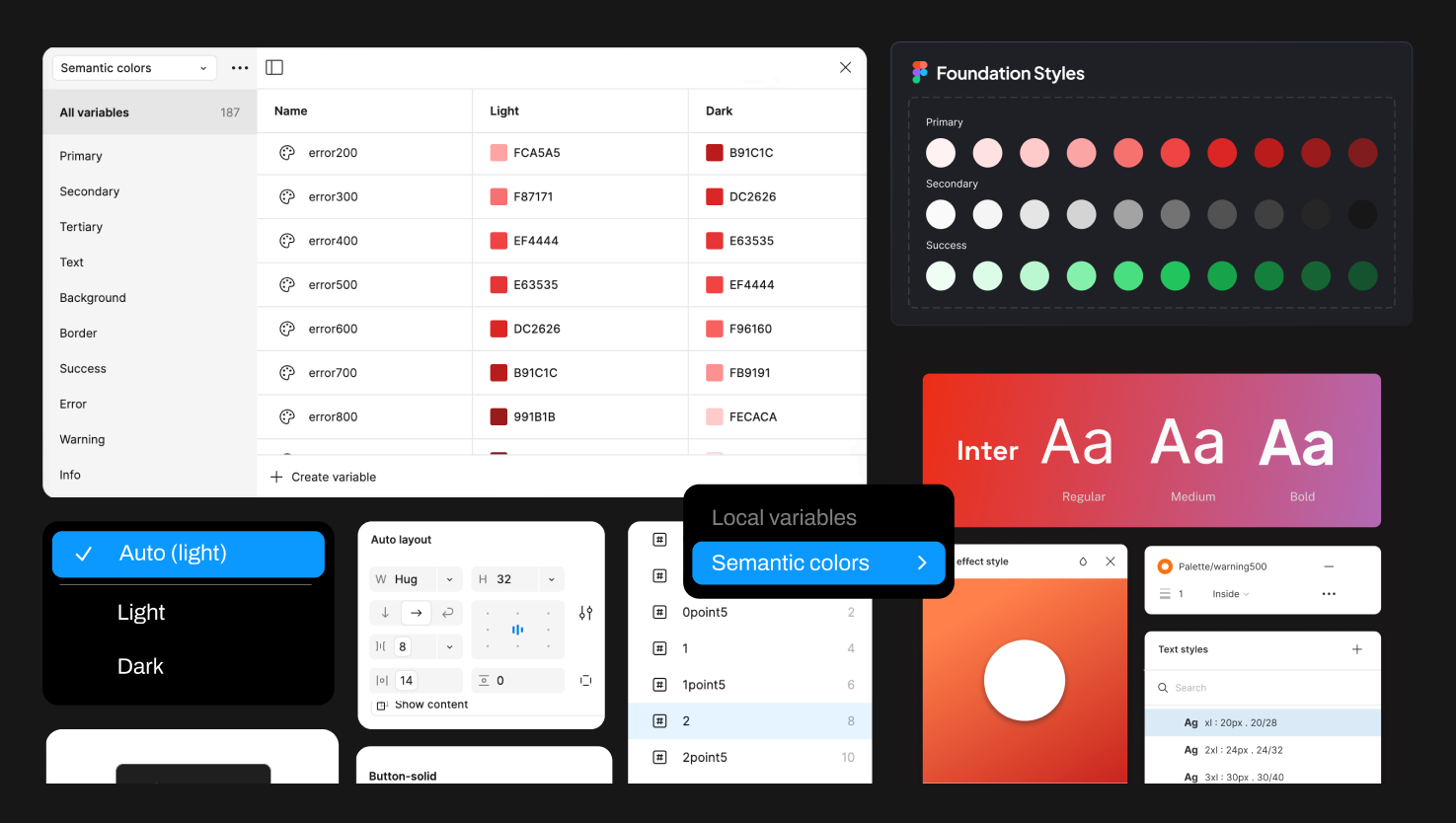Open advanced auto layout settings sliders icon
1456x823 pixels.
pos(585,613)
